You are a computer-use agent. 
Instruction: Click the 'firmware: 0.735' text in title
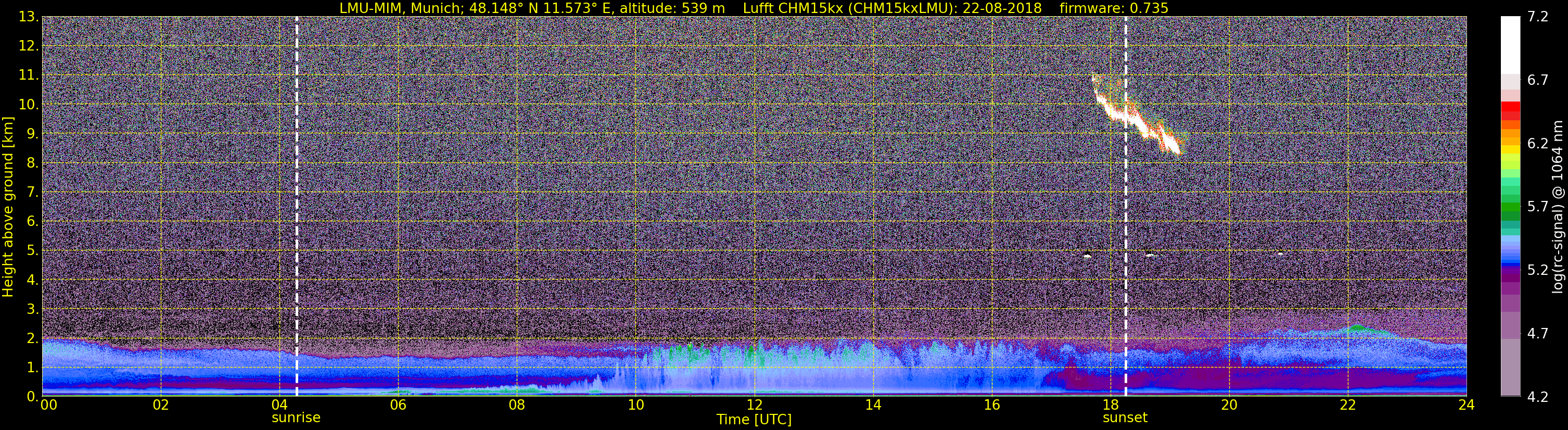1114,8
